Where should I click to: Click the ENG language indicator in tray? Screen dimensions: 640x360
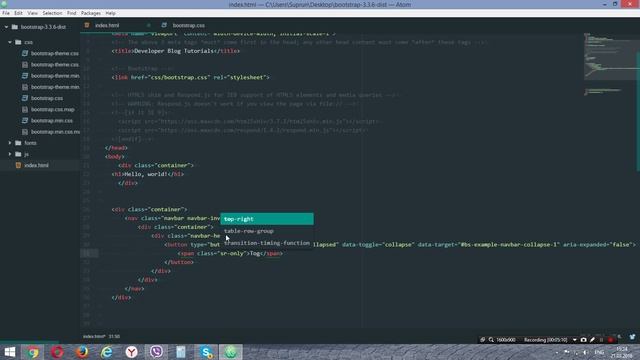(x=599, y=352)
